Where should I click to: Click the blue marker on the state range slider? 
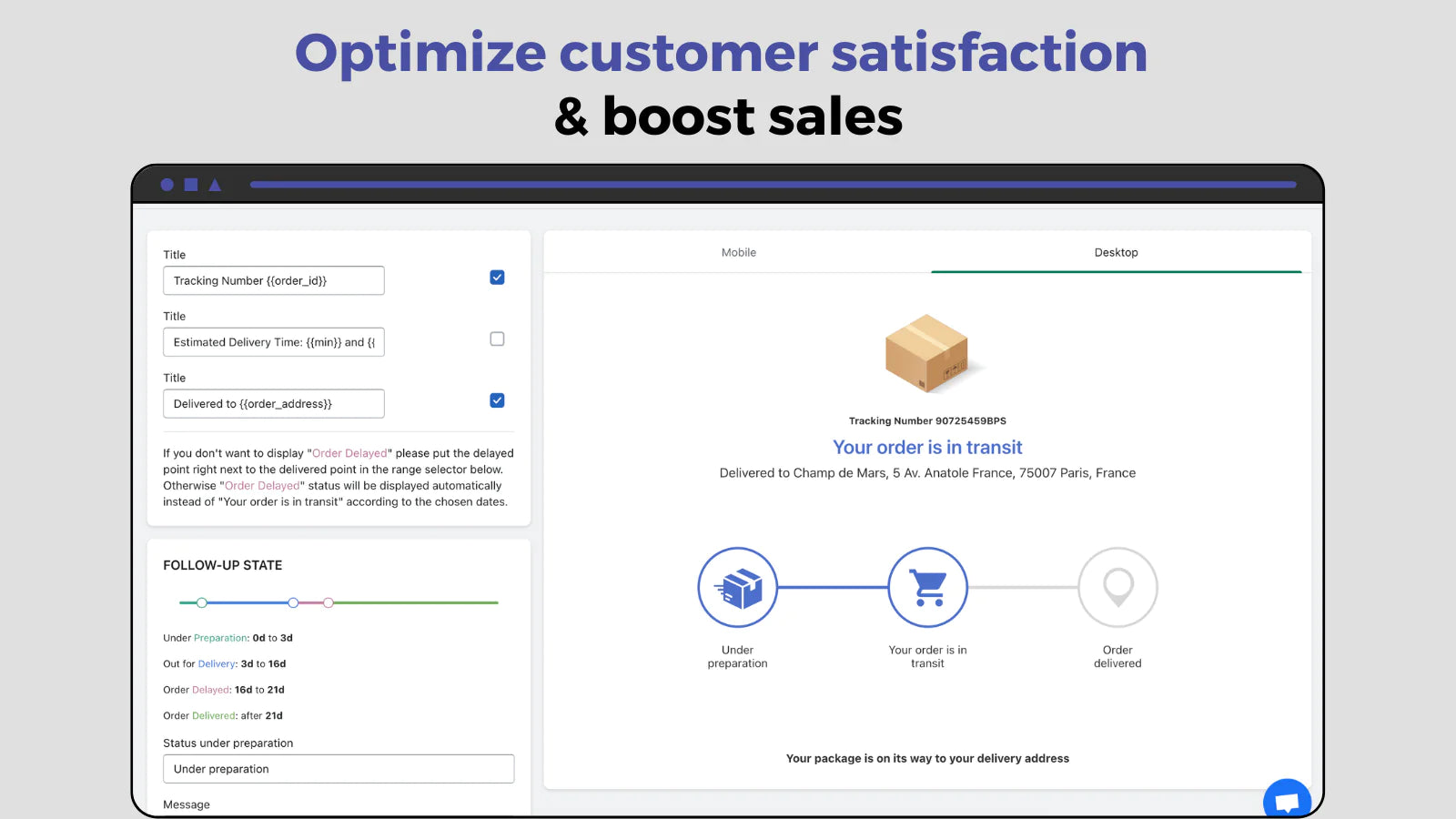pos(292,602)
